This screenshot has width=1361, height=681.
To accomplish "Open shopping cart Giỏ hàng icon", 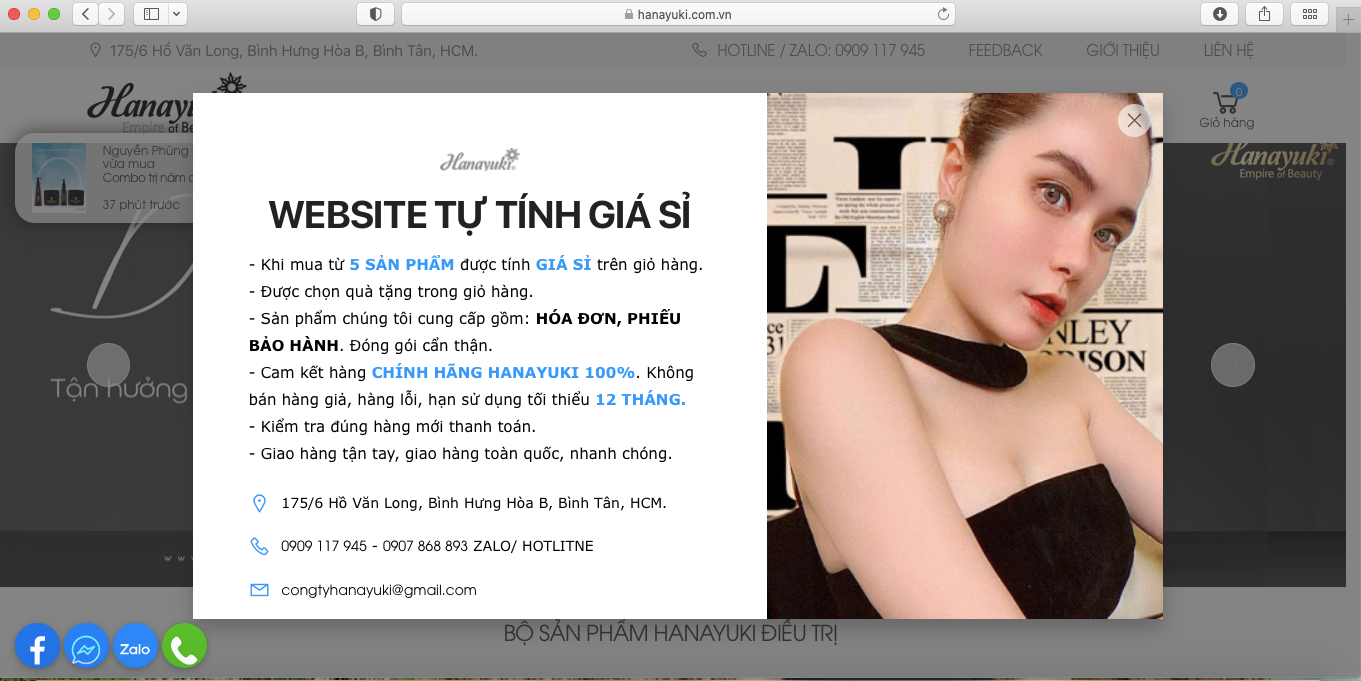I will pyautogui.click(x=1226, y=110).
